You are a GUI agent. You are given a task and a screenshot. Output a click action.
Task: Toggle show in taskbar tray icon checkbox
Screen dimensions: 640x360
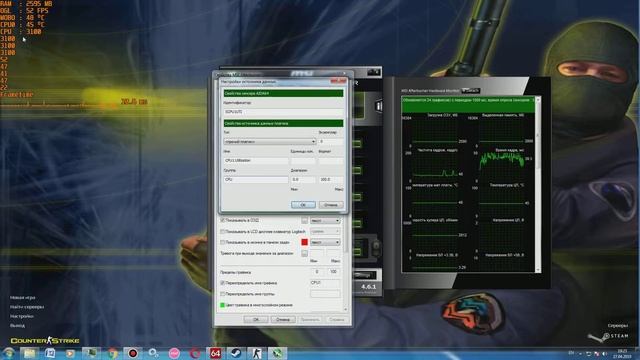222,242
